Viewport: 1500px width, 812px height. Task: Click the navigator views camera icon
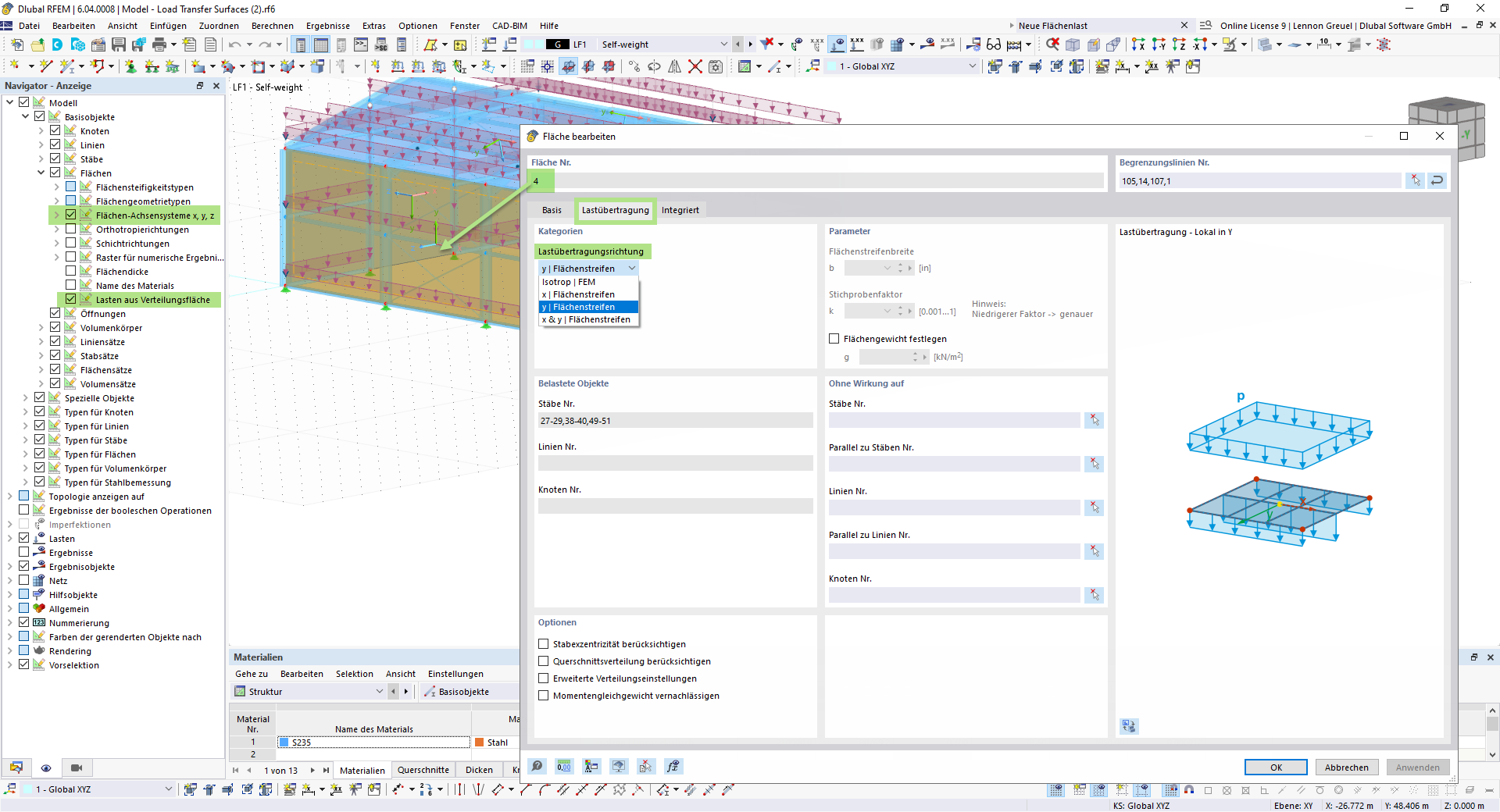point(76,767)
